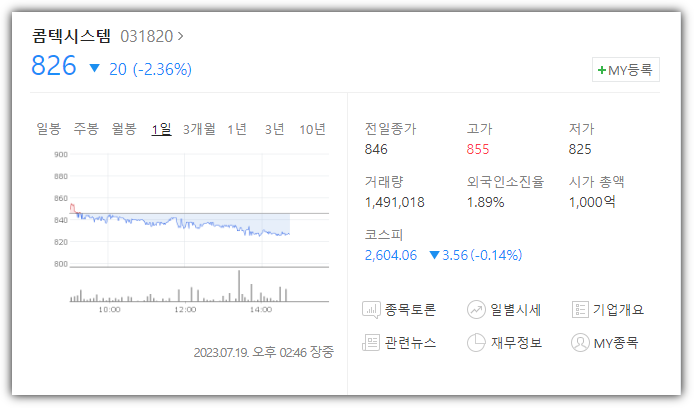Click the 외국인소진율 value 1.89%
694x408 pixels.
pos(486,202)
